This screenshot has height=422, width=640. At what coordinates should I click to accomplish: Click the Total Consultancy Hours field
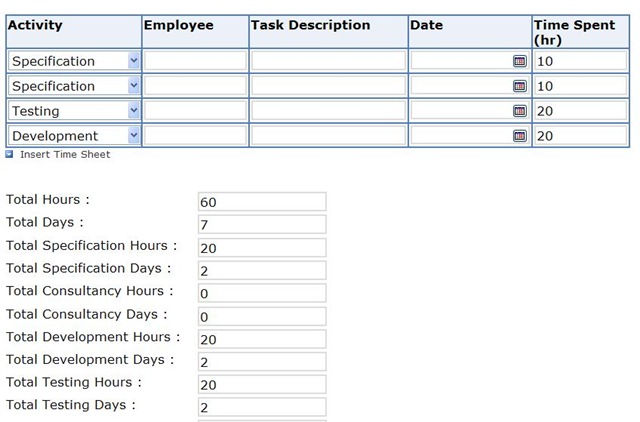point(262,294)
